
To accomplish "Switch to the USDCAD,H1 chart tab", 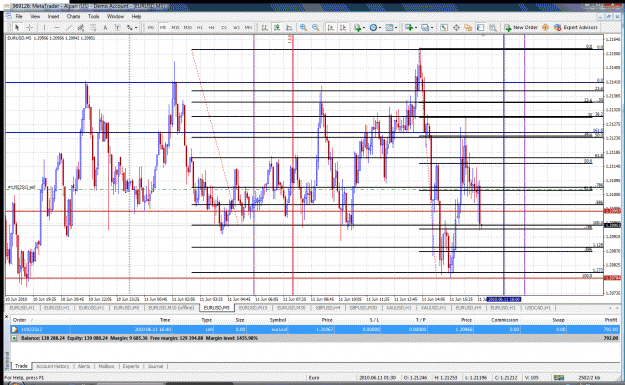I will 538,308.
